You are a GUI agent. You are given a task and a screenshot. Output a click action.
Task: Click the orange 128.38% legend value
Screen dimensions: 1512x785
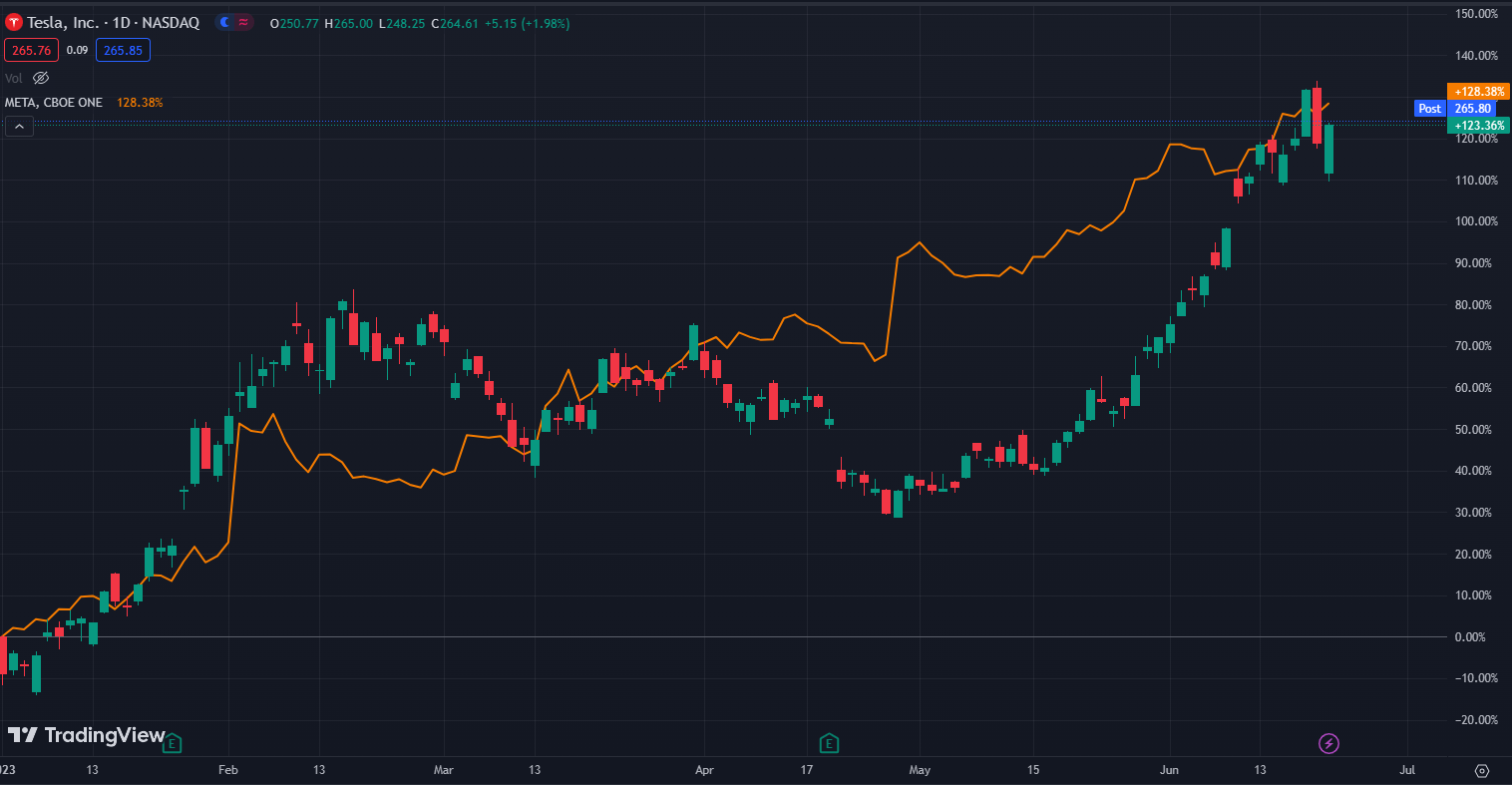[x=140, y=103]
